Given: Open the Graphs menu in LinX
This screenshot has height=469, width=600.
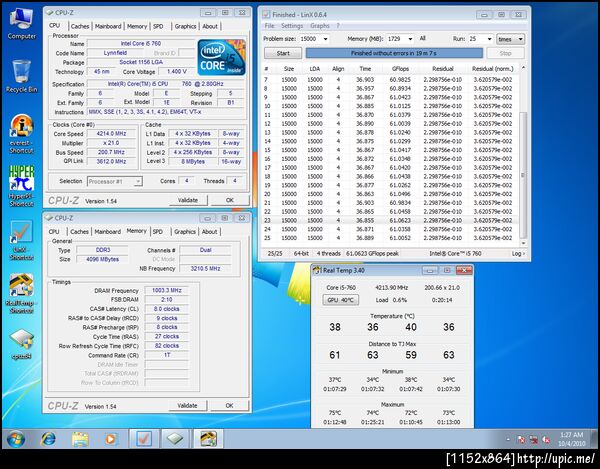Looking at the screenshot, I should 320,26.
